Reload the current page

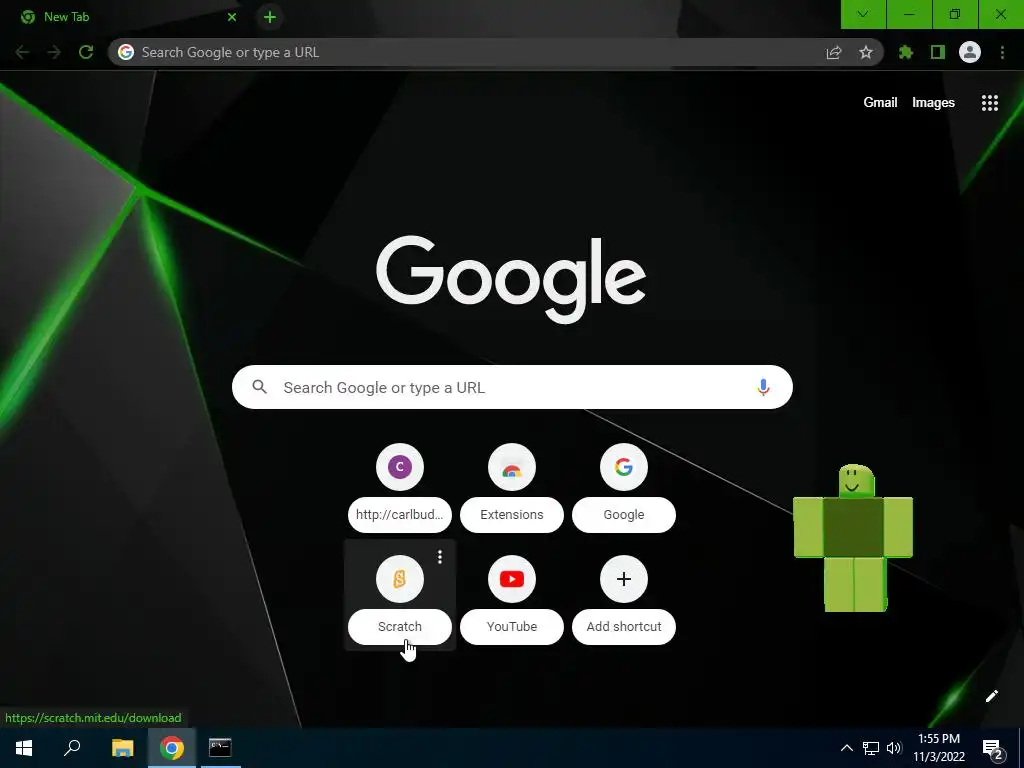86,52
